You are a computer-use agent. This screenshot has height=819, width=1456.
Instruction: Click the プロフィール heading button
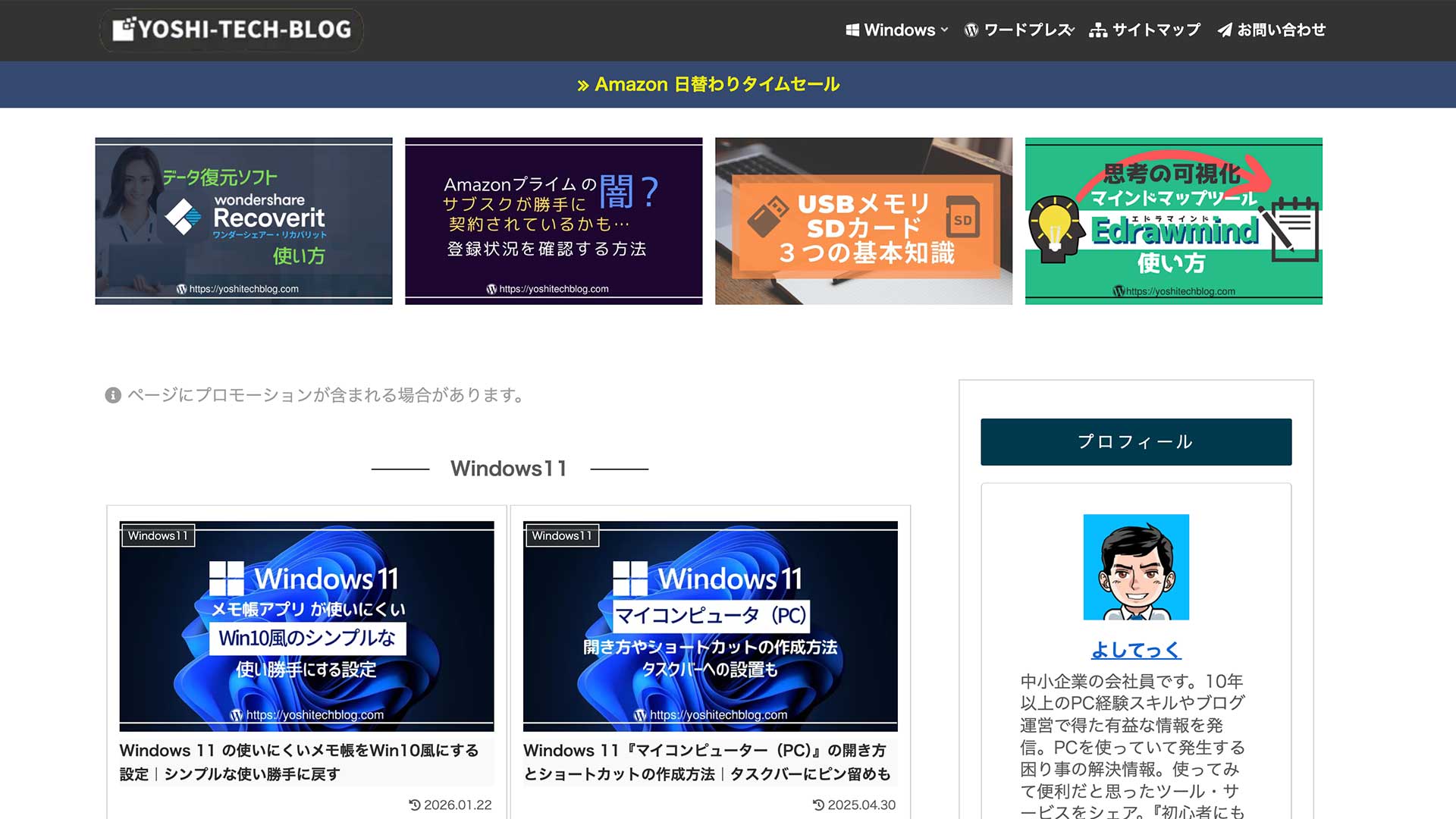tap(1135, 441)
